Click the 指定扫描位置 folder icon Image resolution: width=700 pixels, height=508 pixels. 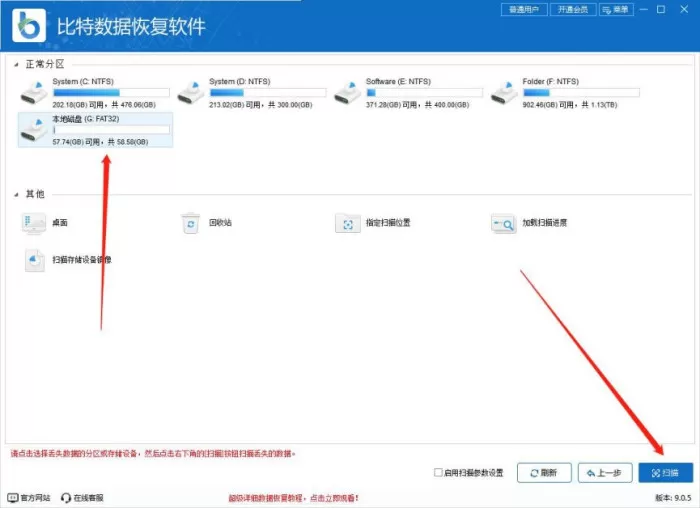[x=348, y=223]
